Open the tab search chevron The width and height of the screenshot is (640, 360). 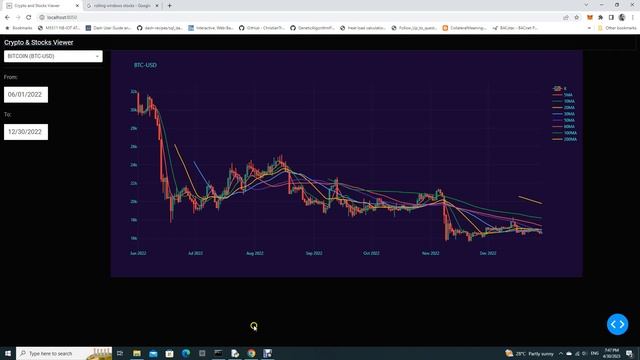586,5
